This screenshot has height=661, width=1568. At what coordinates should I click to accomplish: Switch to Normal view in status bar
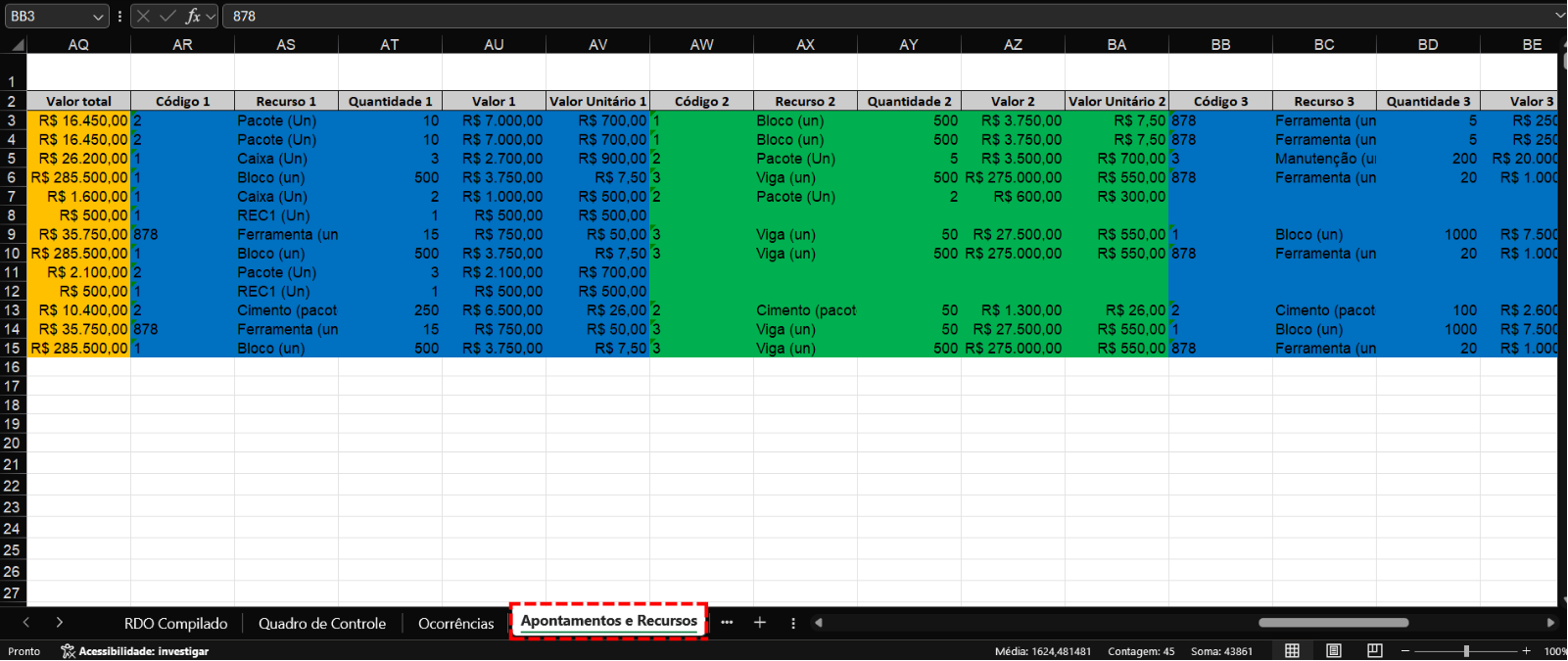click(x=1292, y=651)
